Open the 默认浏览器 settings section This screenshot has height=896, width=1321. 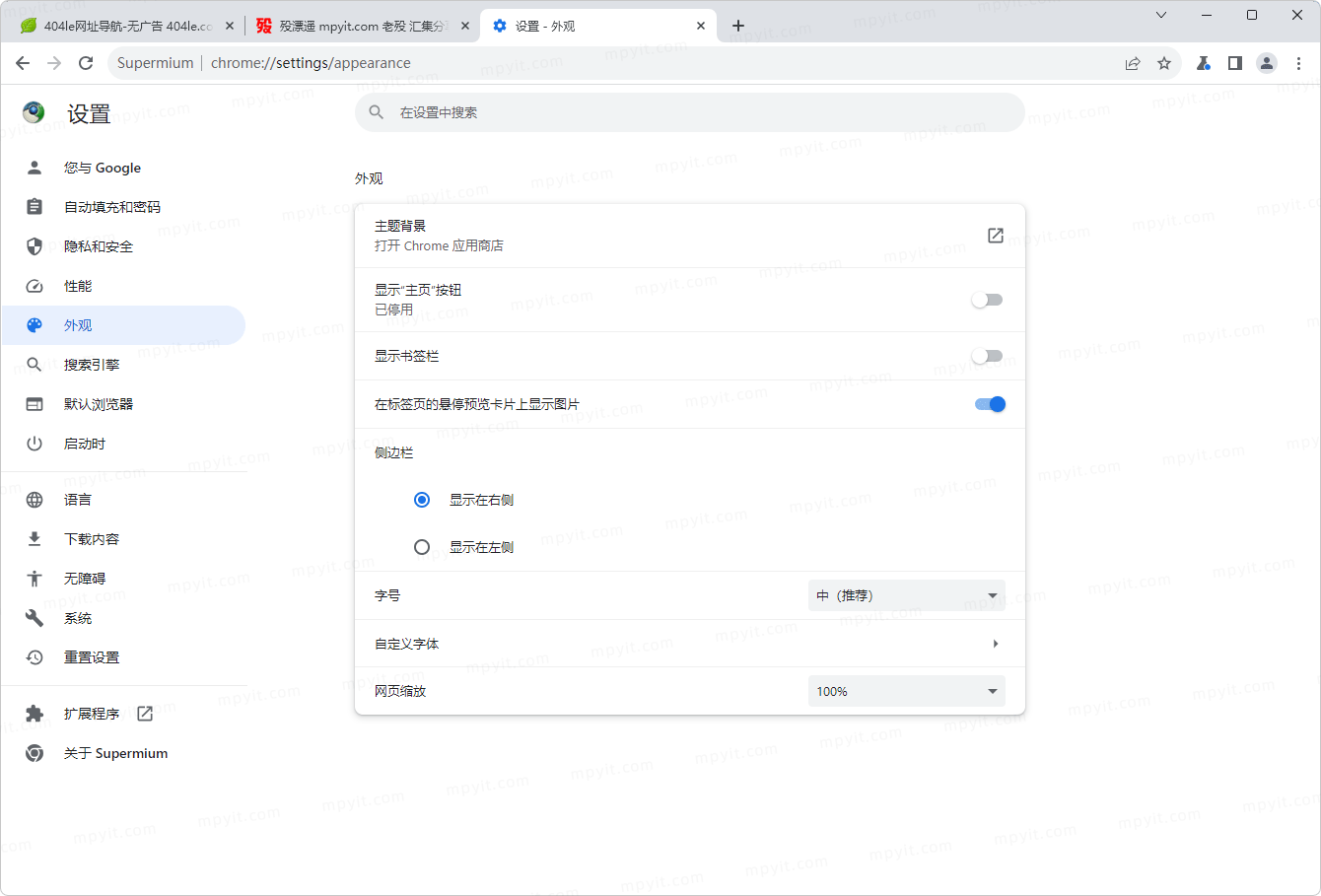123,404
